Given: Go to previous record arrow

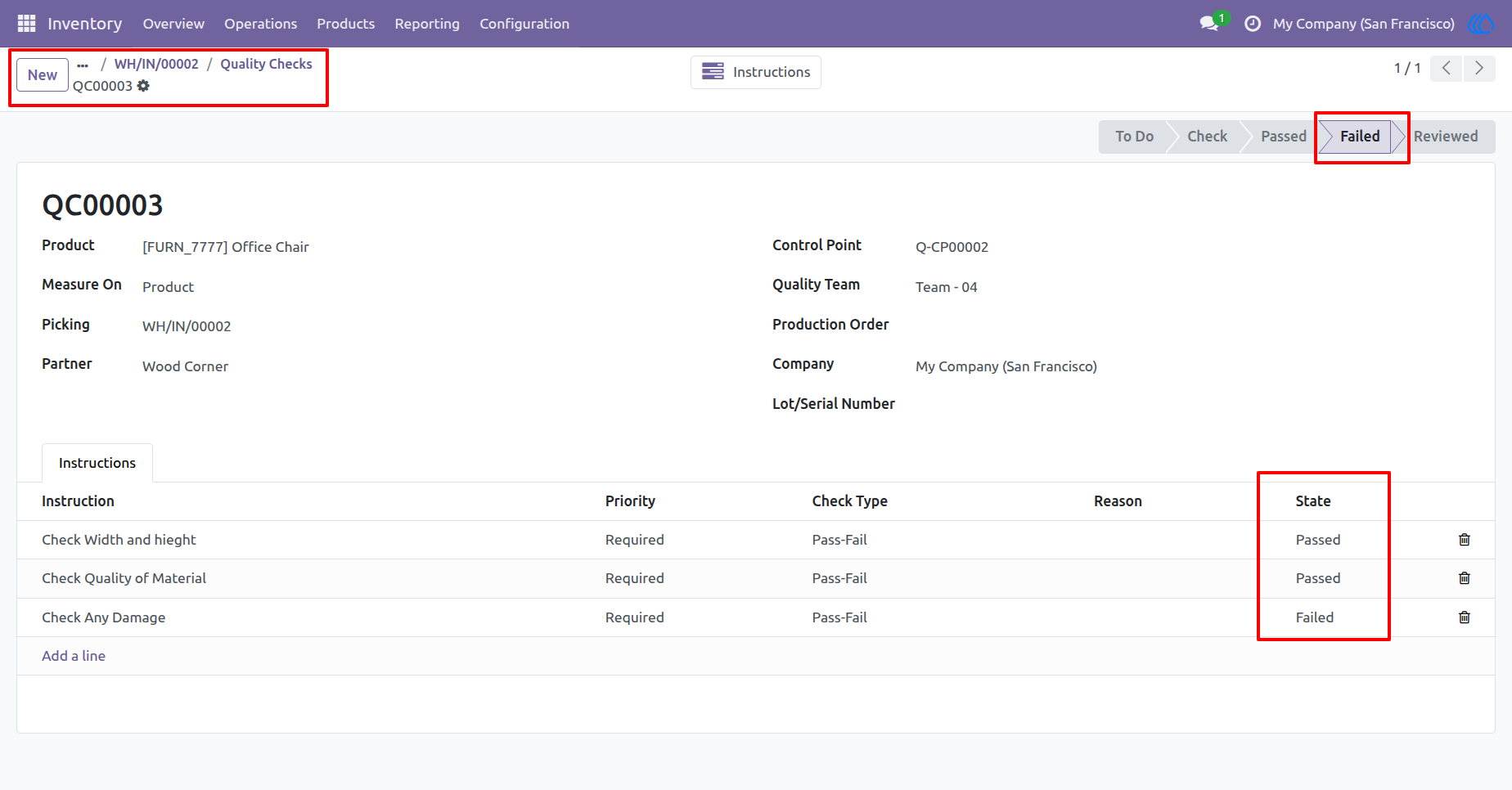Looking at the screenshot, I should [x=1447, y=68].
